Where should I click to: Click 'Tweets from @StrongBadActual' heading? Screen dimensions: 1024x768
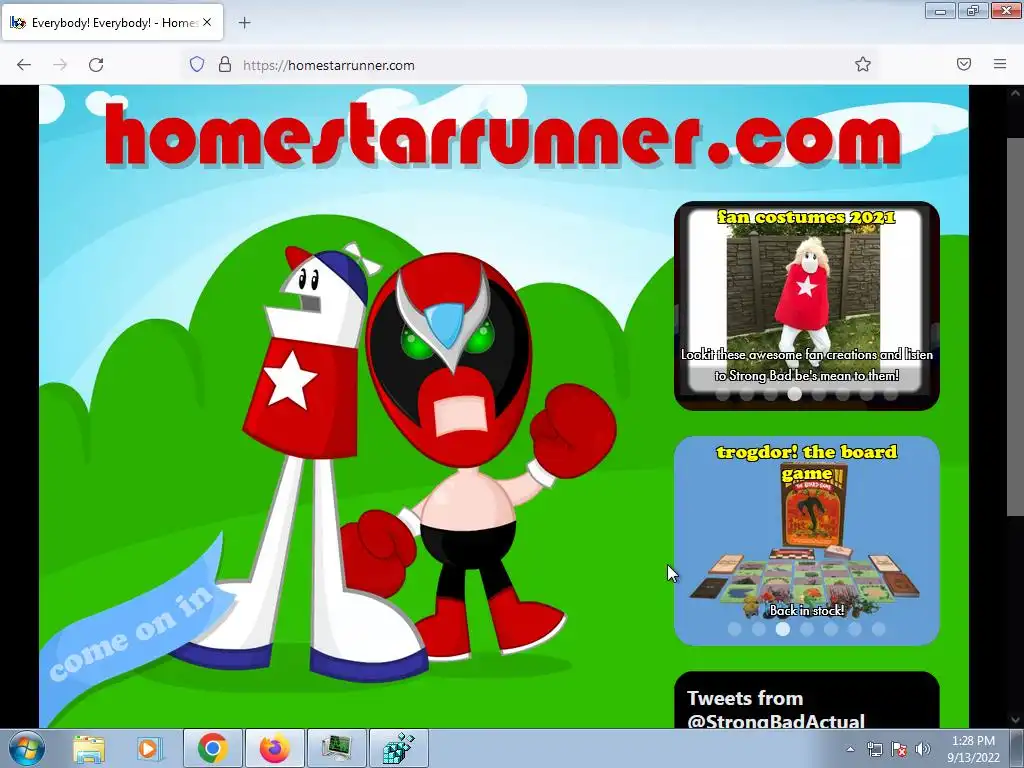click(x=776, y=709)
